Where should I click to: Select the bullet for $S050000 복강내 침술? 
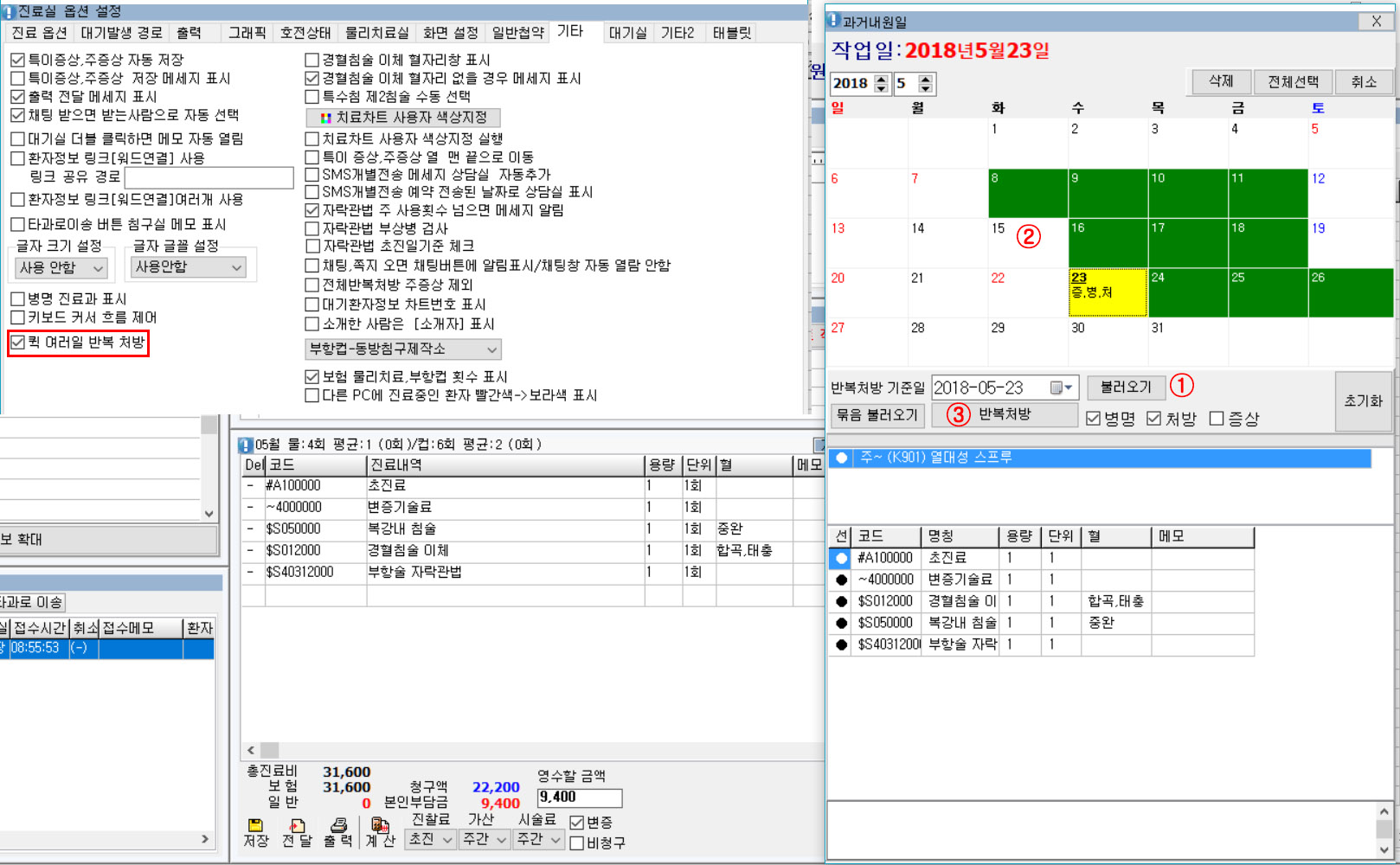pyautogui.click(x=841, y=623)
